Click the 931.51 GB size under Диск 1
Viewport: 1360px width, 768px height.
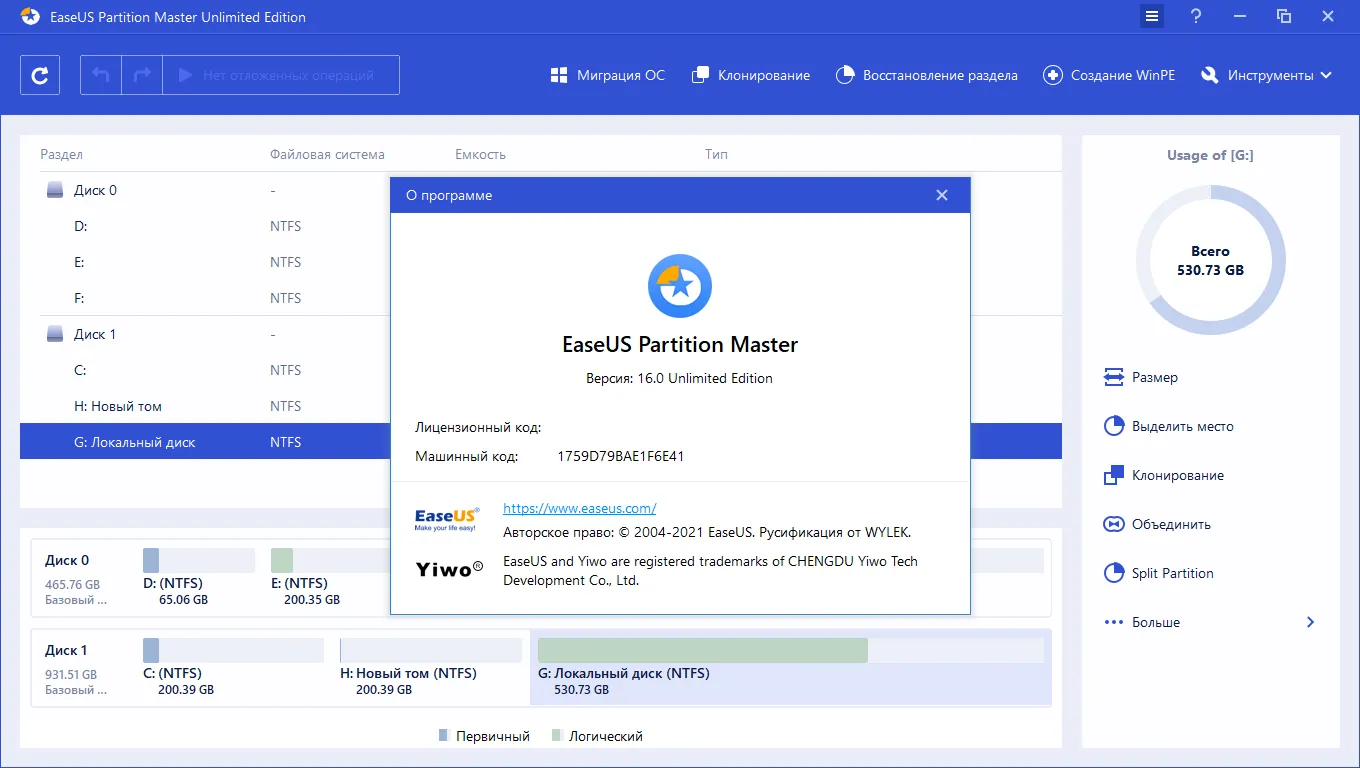[x=72, y=674]
